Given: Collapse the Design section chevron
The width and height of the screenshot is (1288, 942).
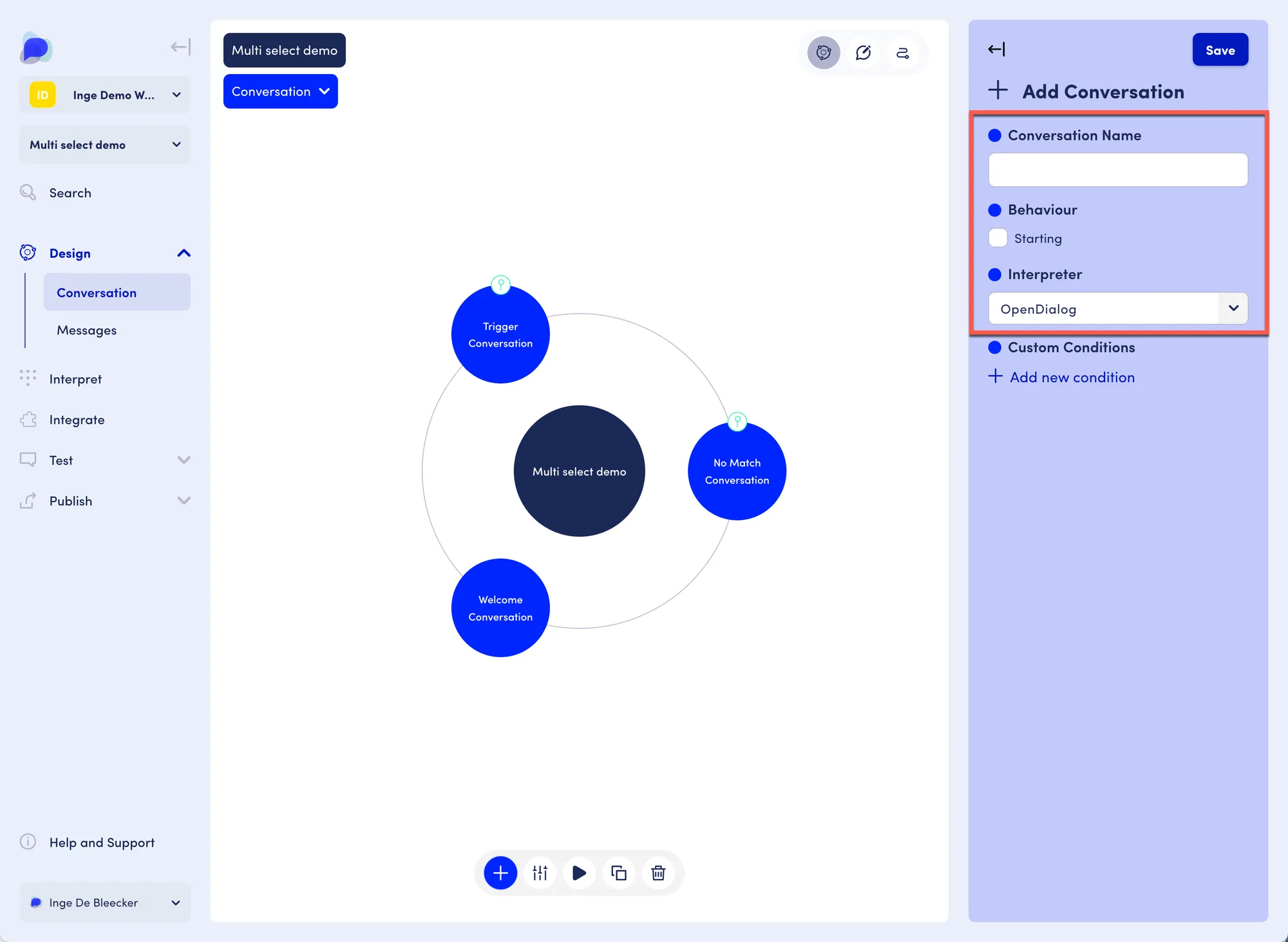Looking at the screenshot, I should click(x=184, y=253).
